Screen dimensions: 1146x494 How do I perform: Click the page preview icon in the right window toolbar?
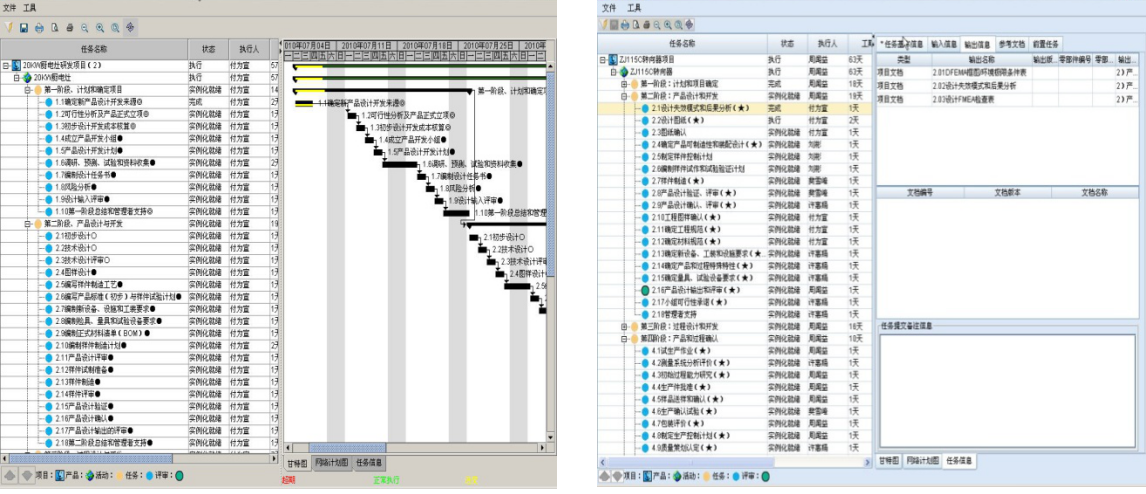pos(636,24)
